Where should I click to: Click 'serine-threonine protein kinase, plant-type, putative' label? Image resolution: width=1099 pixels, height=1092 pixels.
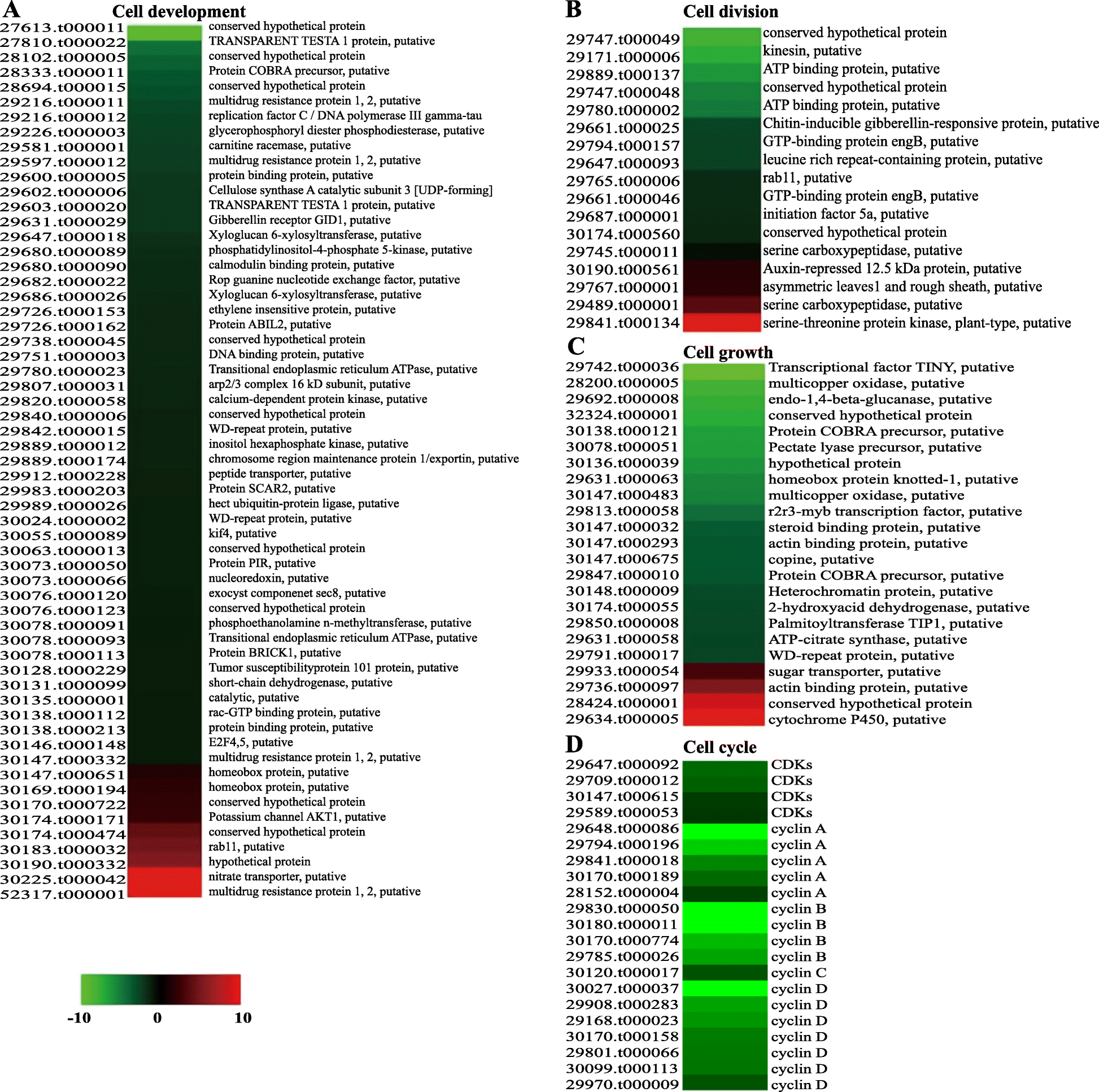coord(917,323)
